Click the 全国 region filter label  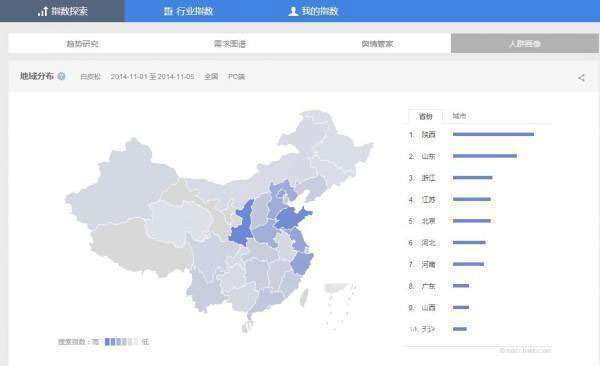[x=211, y=77]
